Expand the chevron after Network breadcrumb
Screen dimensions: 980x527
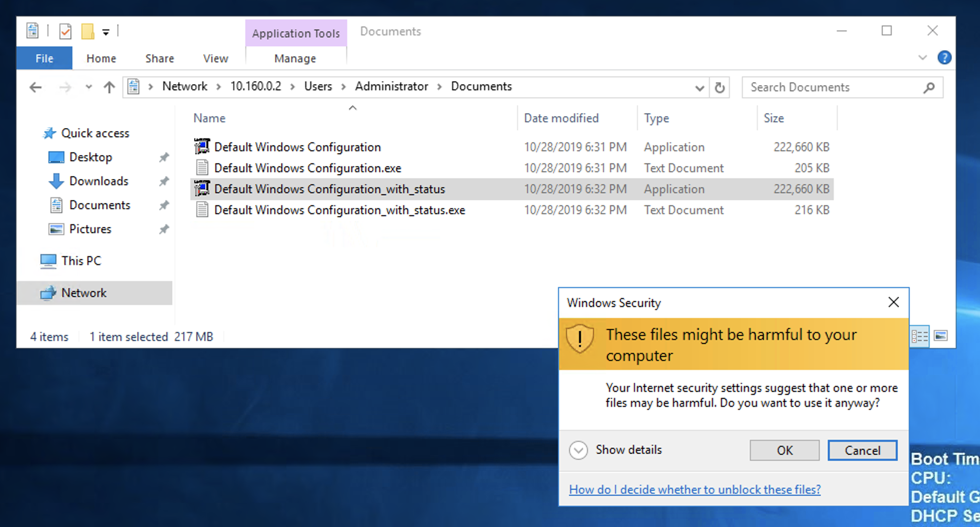click(x=219, y=87)
